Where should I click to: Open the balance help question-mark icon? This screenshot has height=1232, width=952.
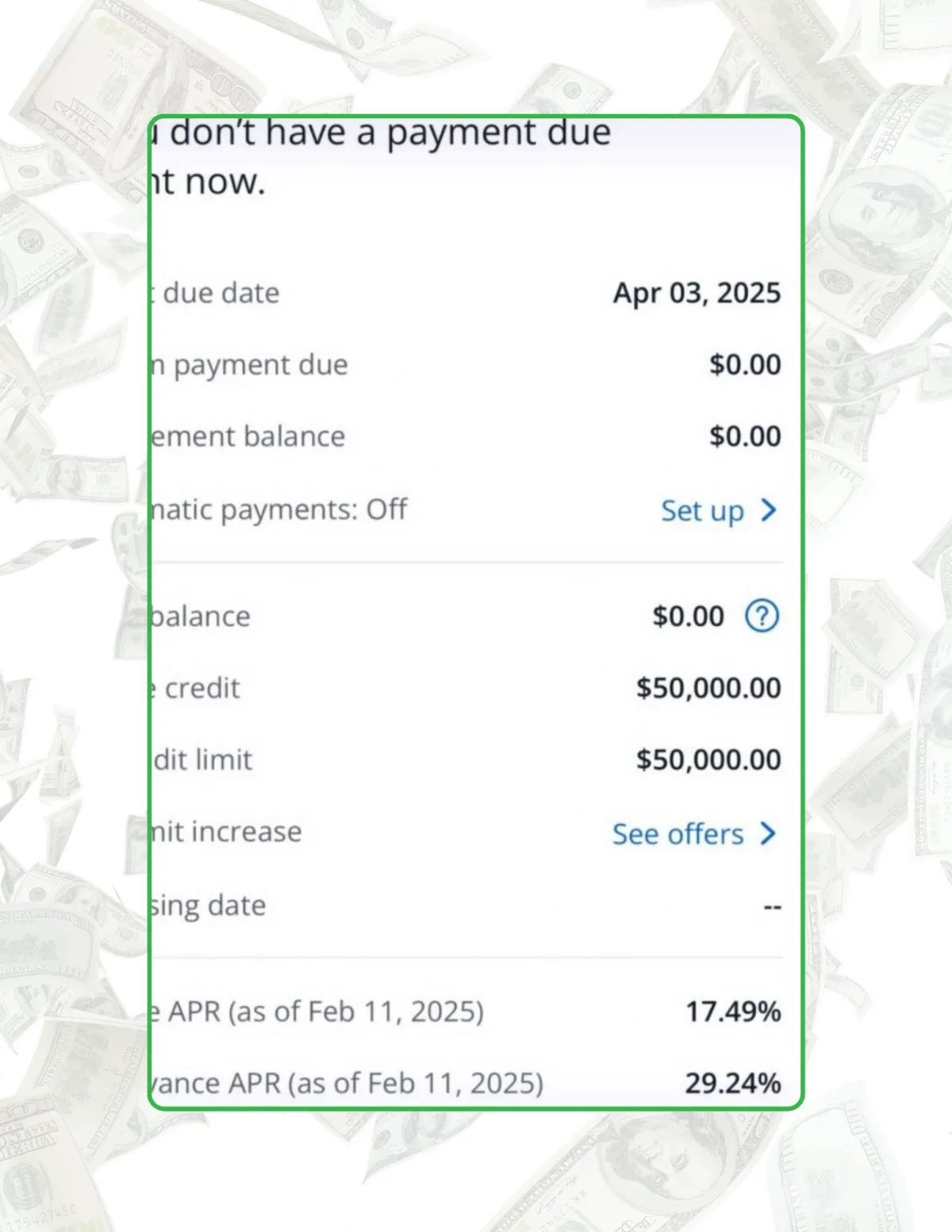pyautogui.click(x=762, y=616)
